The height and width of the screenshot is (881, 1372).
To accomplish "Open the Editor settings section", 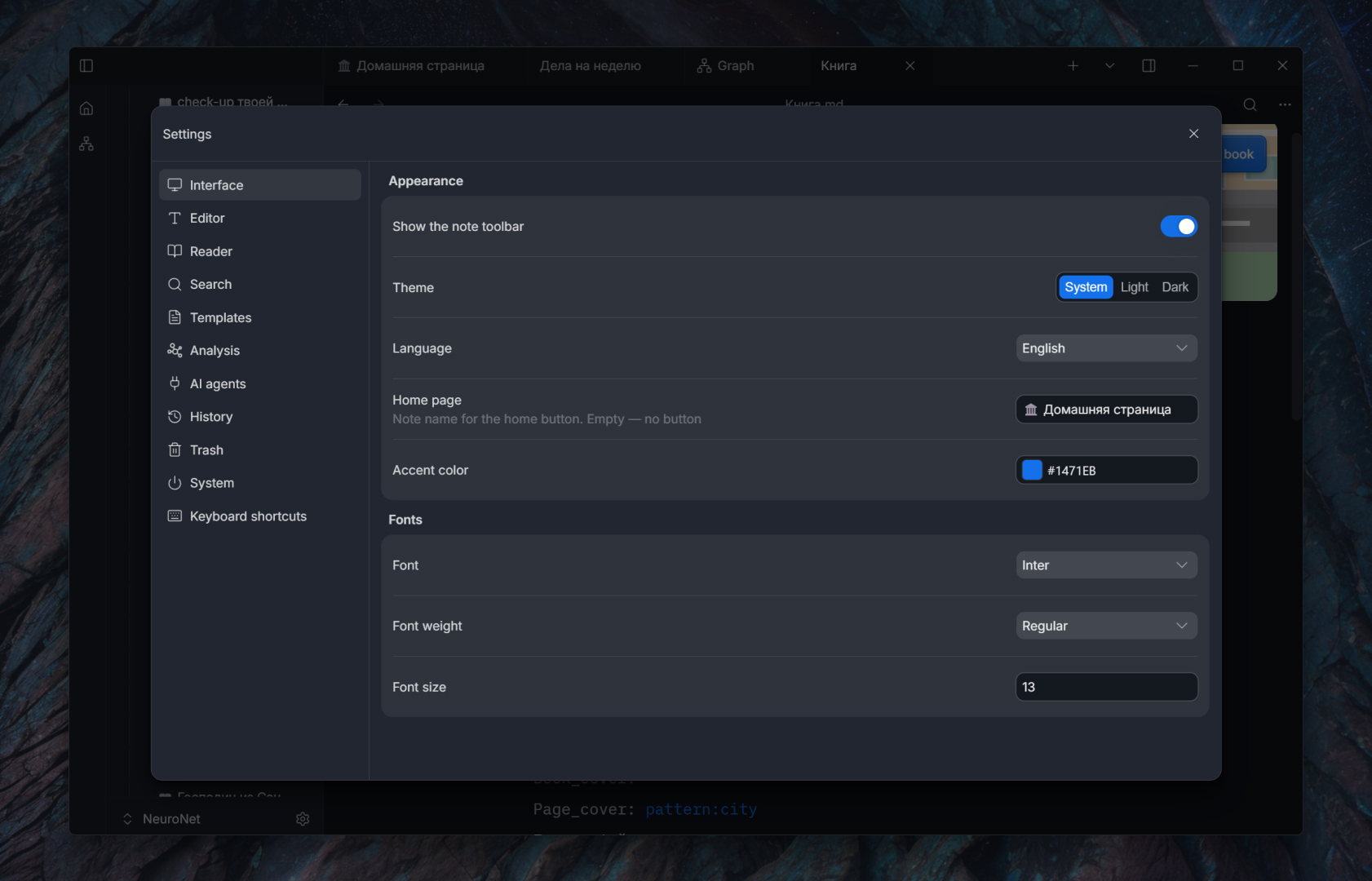I will [260, 218].
